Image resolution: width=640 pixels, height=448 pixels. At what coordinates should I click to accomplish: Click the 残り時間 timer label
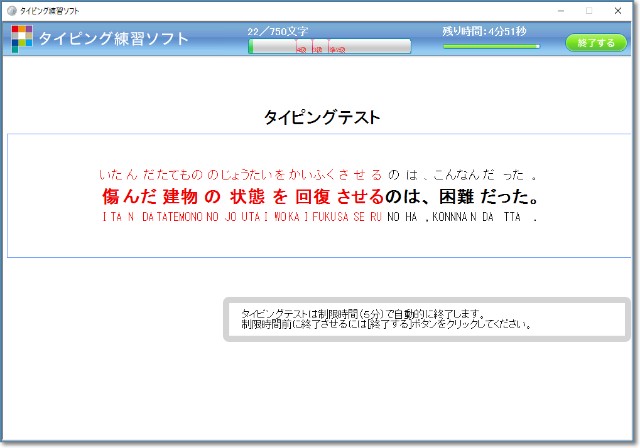[x=490, y=31]
